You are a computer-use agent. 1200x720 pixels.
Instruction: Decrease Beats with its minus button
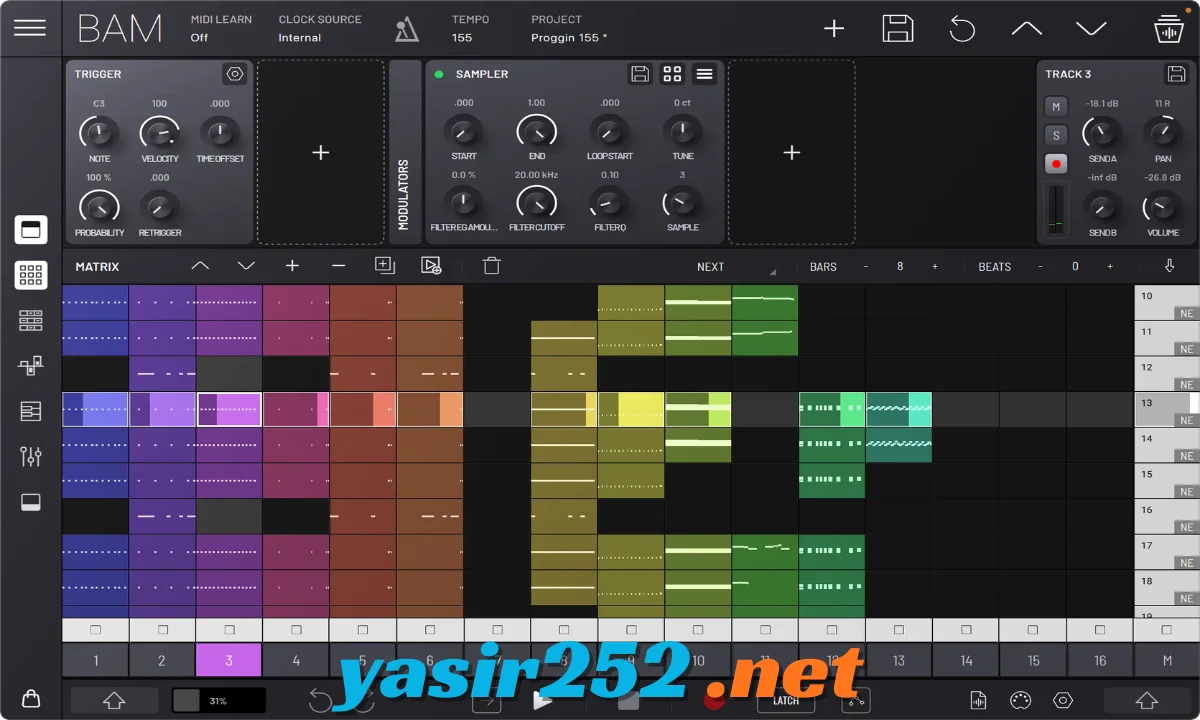click(1040, 267)
